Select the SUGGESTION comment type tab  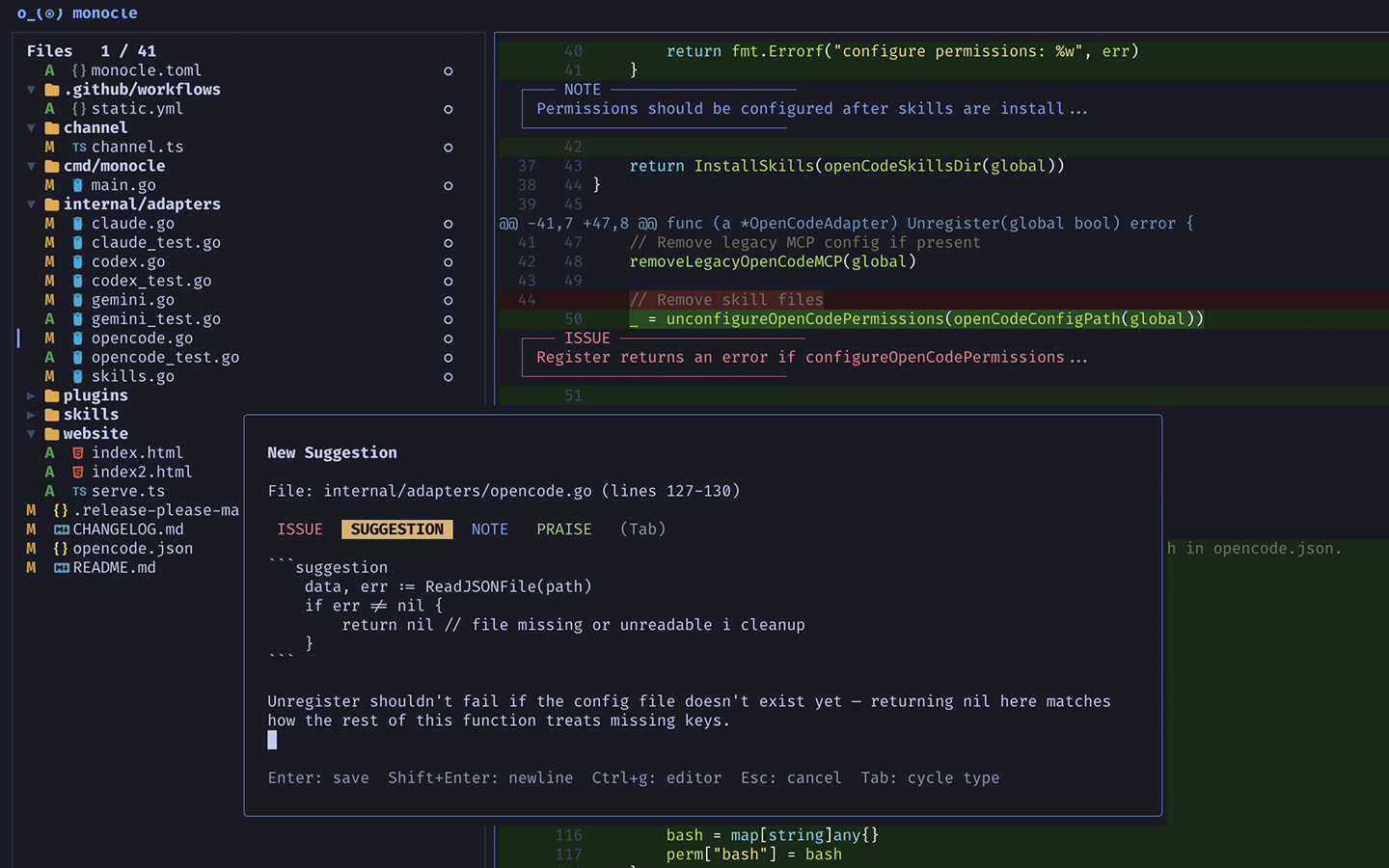[396, 529]
